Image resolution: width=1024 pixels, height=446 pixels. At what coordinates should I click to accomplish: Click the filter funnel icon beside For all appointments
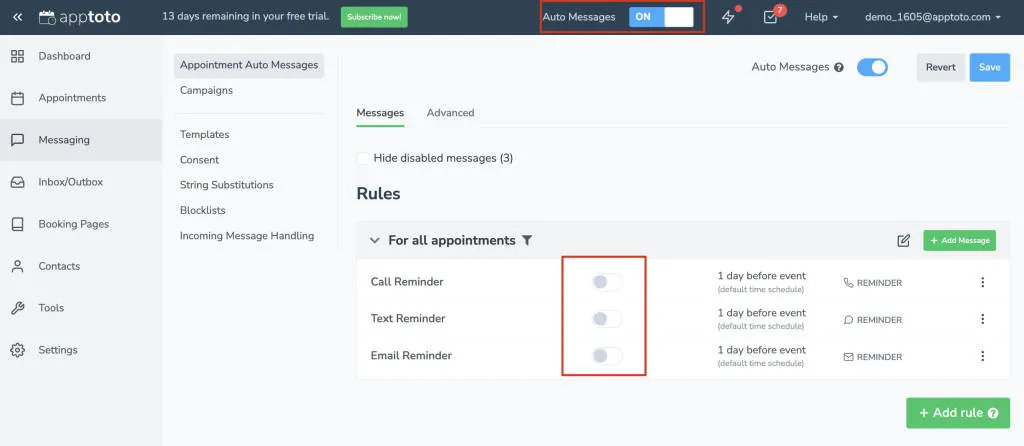(527, 240)
